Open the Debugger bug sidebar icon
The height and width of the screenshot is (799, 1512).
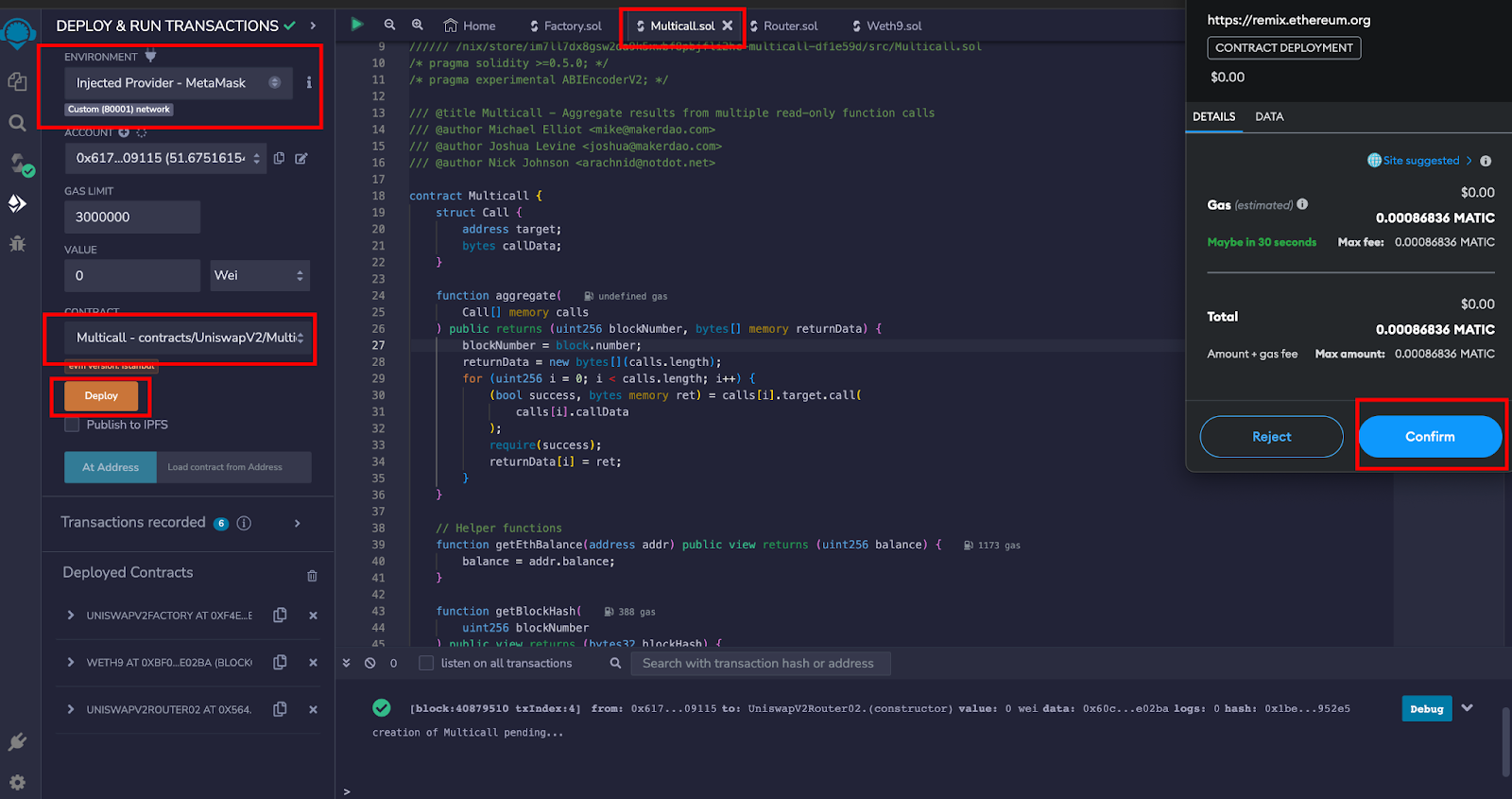pos(17,243)
